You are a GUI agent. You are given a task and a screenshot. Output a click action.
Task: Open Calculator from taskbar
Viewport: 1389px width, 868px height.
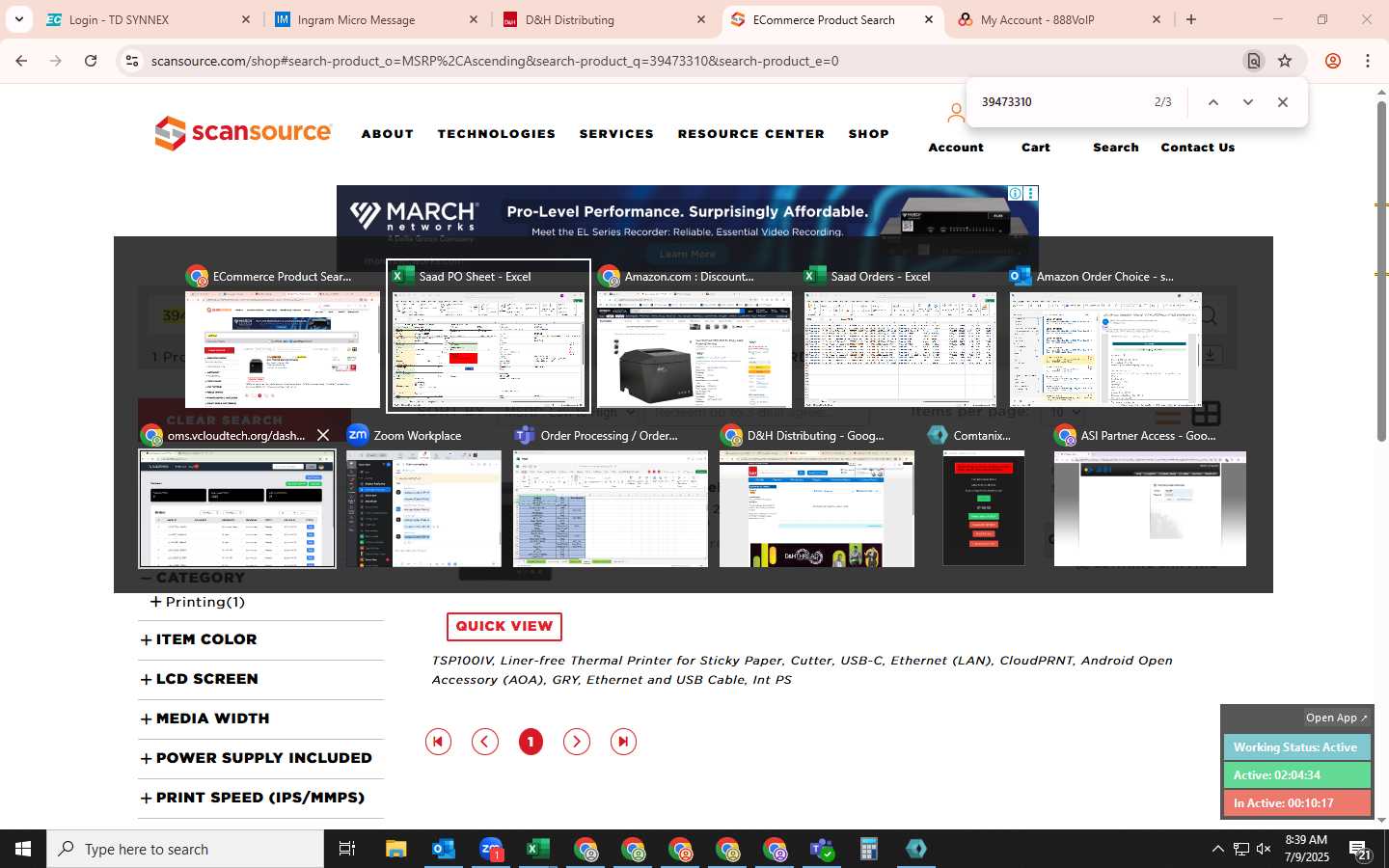[869, 849]
